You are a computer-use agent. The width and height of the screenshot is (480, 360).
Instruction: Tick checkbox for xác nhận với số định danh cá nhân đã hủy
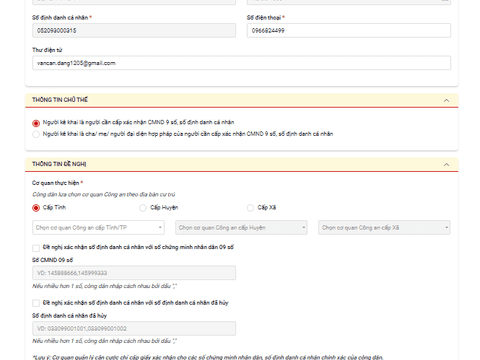[36, 303]
